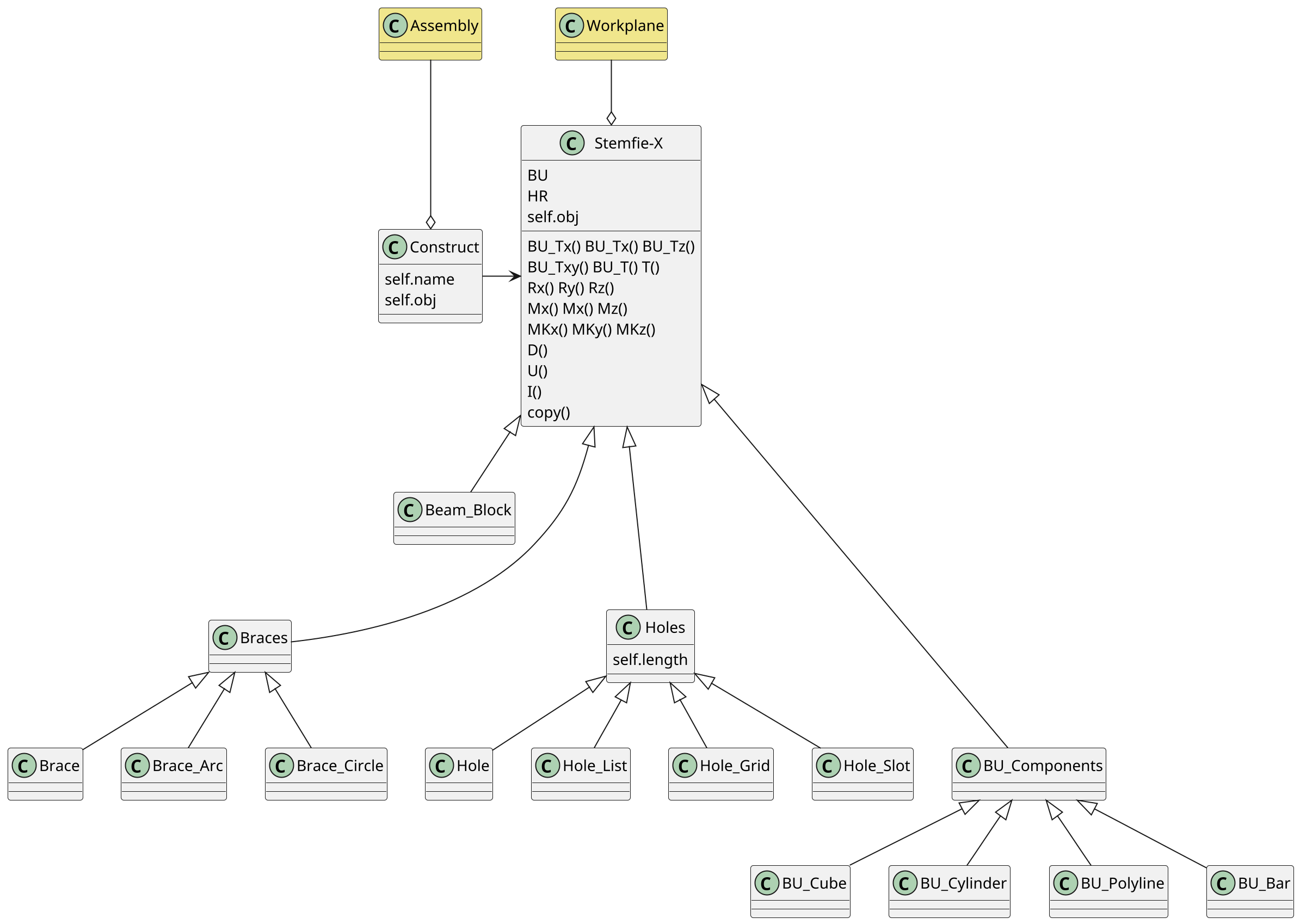The height and width of the screenshot is (924, 1300).
Task: Click the copy() method in Stemfie-X
Action: tap(549, 412)
